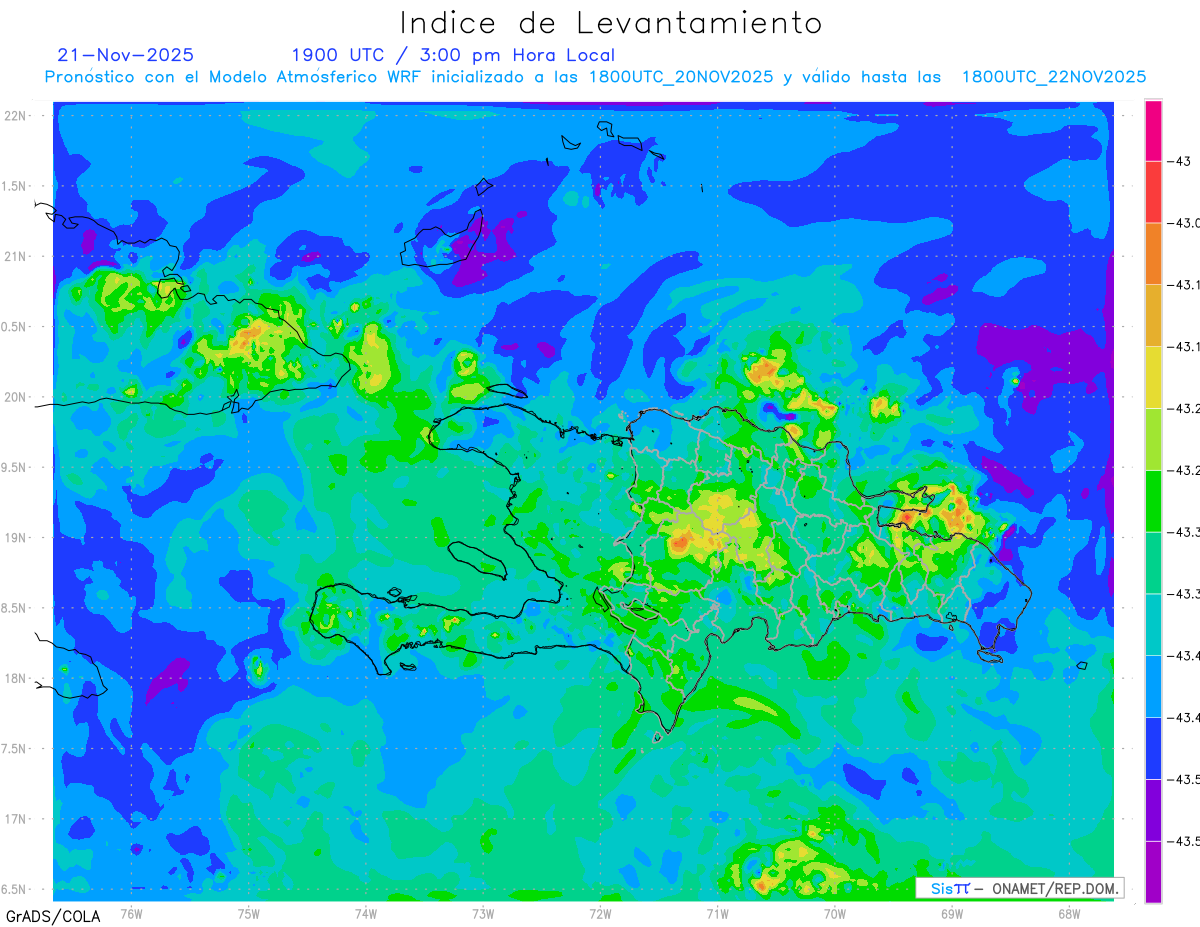The width and height of the screenshot is (1200, 927).
Task: Click the '73W' longitude label
Action: (x=483, y=913)
